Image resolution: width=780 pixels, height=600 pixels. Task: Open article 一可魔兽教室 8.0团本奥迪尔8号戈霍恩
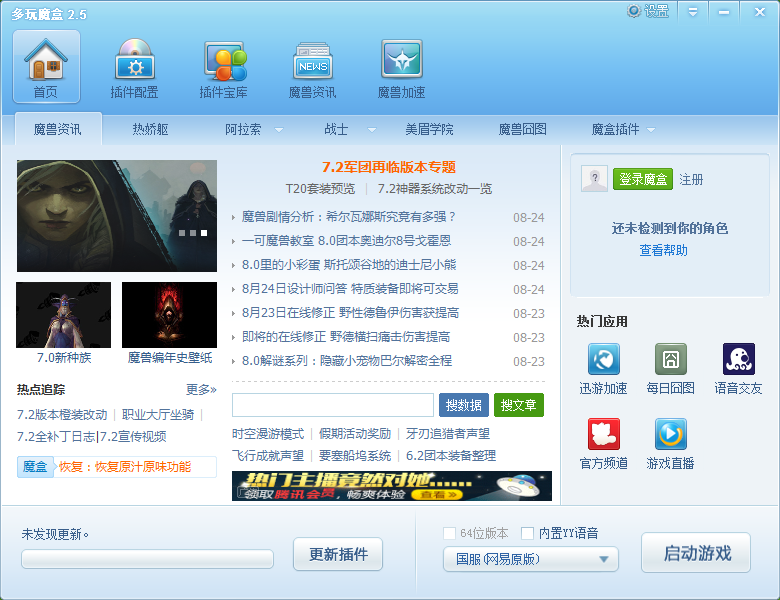(x=347, y=241)
